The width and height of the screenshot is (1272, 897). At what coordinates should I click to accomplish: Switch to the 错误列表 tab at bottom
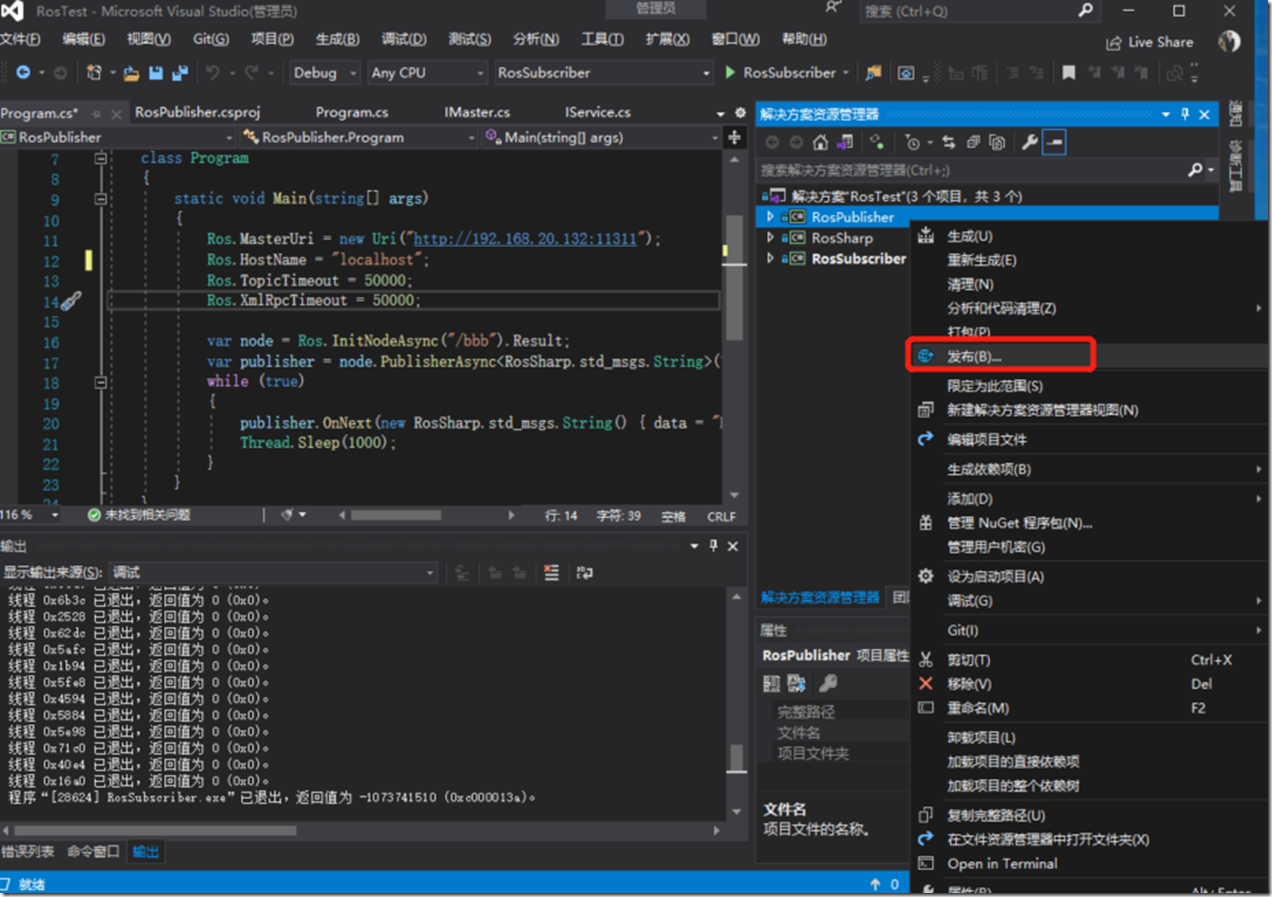(28, 852)
